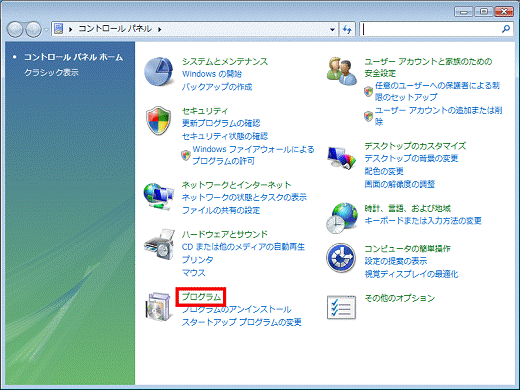Click the search magnifier icon

pyautogui.click(x=506, y=29)
